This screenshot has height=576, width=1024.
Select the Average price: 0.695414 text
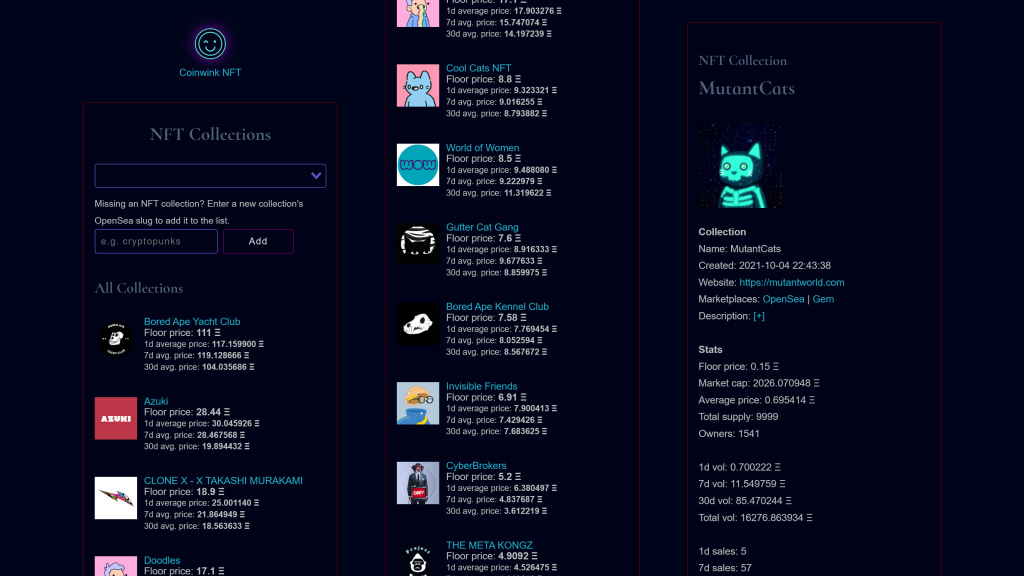(x=756, y=400)
